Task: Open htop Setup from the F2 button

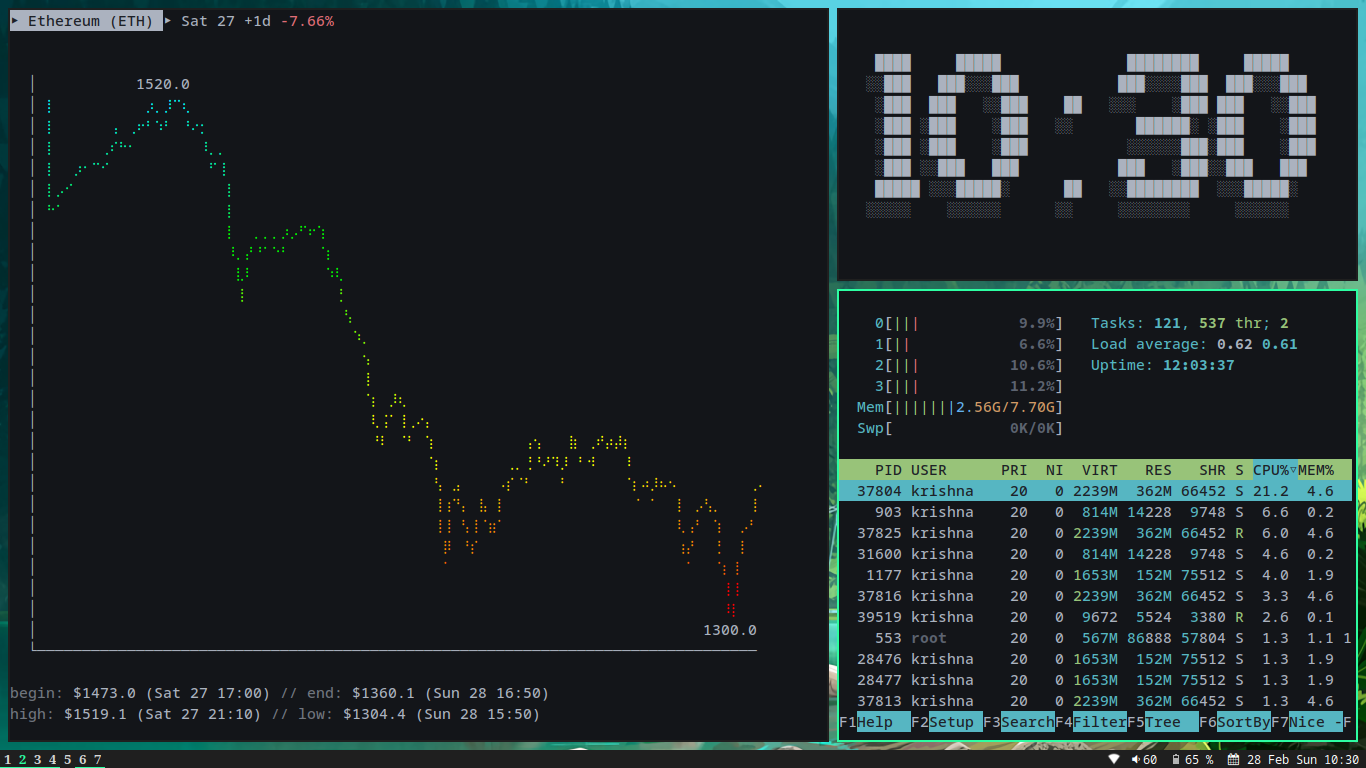Action: (x=946, y=722)
